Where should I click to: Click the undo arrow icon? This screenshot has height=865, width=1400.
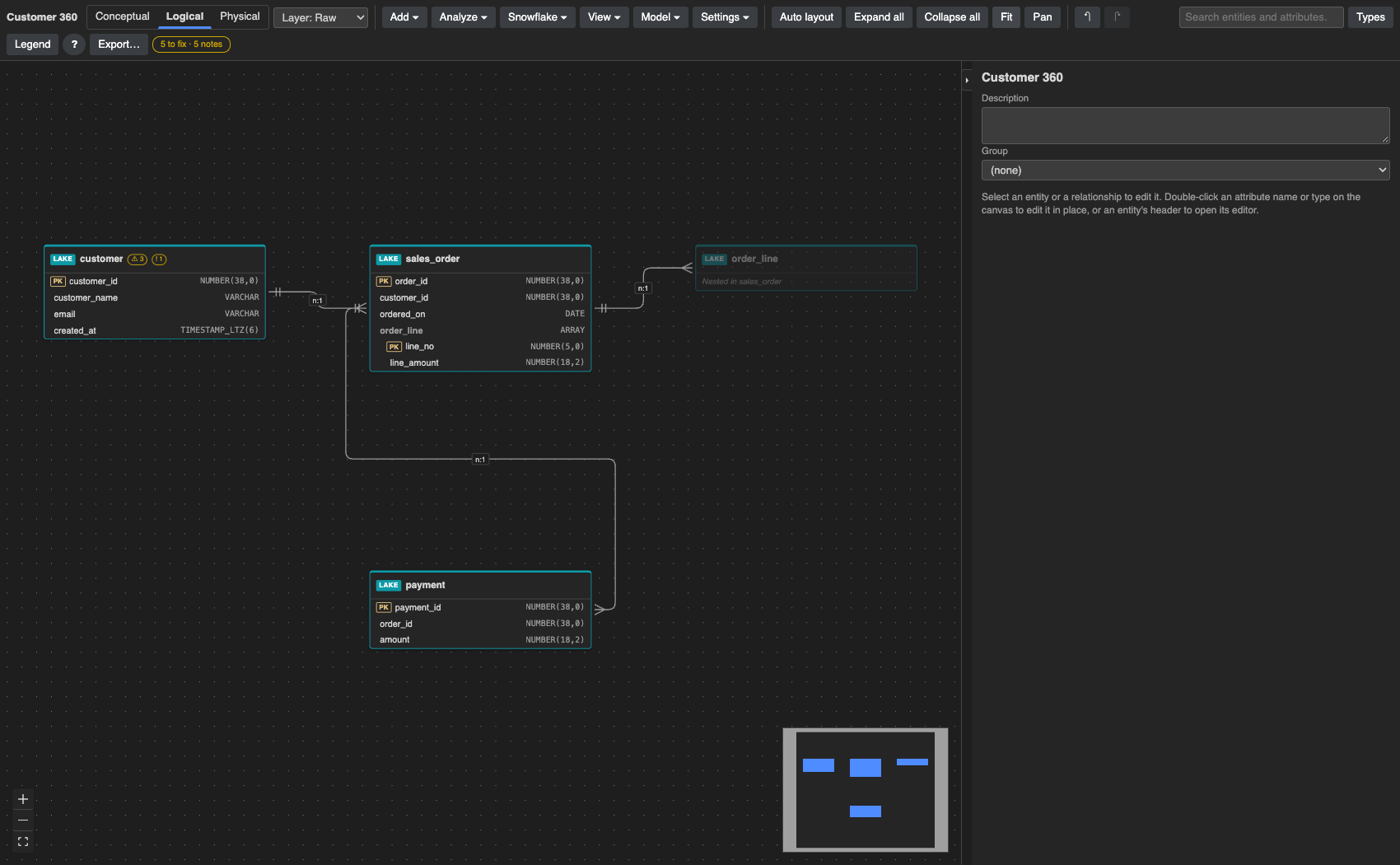pyautogui.click(x=1087, y=16)
